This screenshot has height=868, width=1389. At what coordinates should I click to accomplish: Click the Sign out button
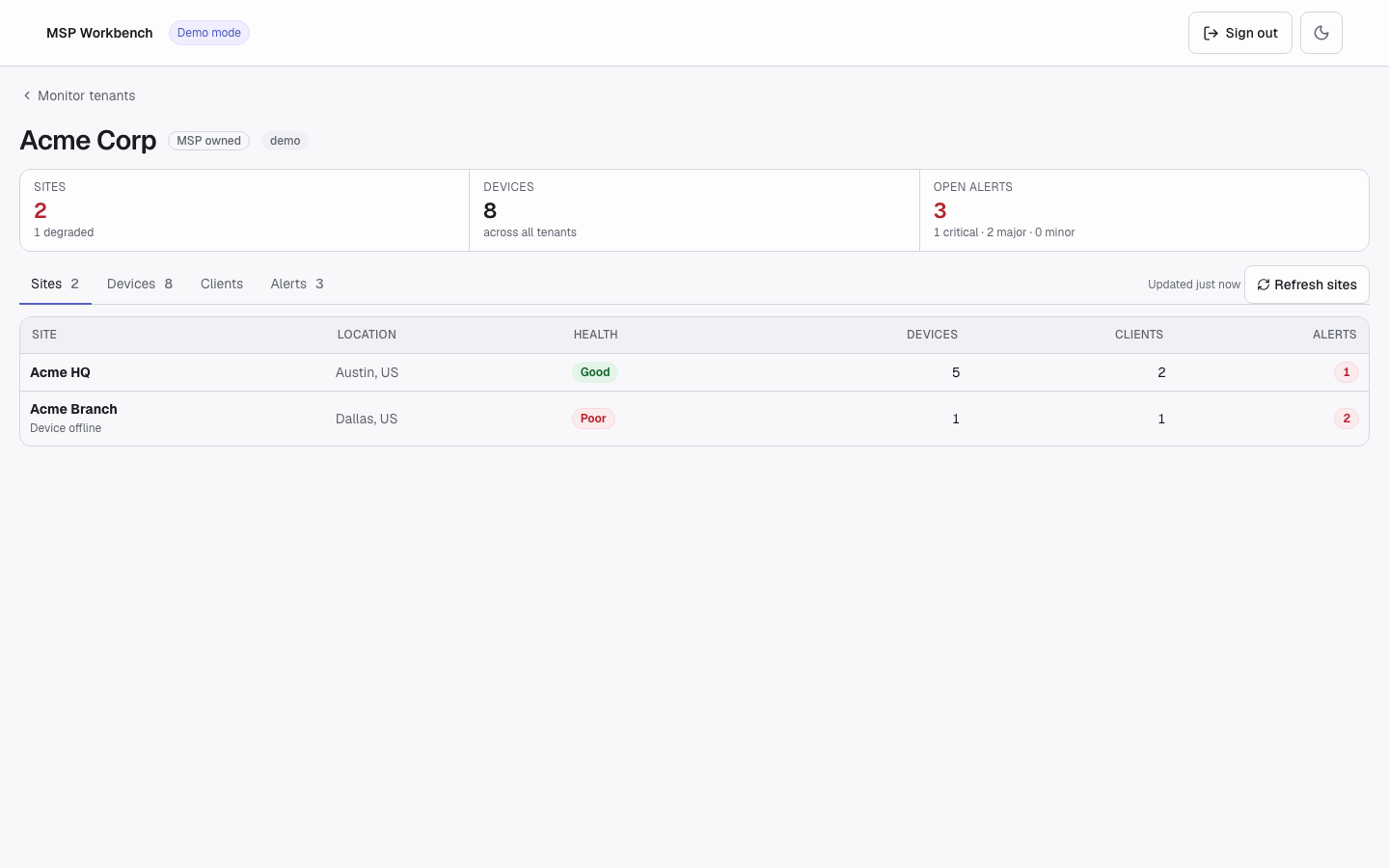pos(1240,33)
